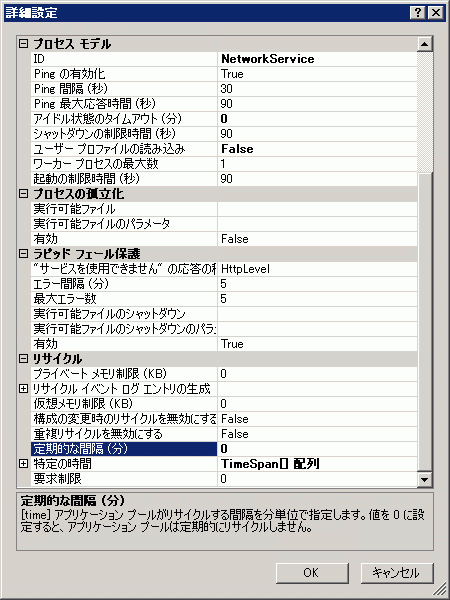This screenshot has height=600, width=450.
Task: Edit the アイドル状態のタイムアウト value 0
Action: coord(318,119)
